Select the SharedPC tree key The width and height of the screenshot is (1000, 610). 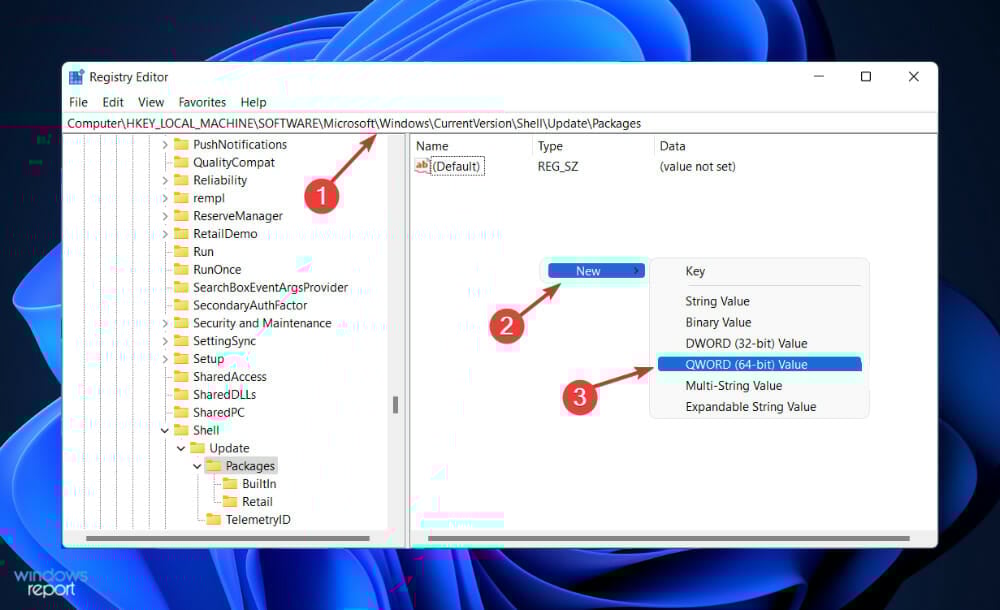click(219, 413)
